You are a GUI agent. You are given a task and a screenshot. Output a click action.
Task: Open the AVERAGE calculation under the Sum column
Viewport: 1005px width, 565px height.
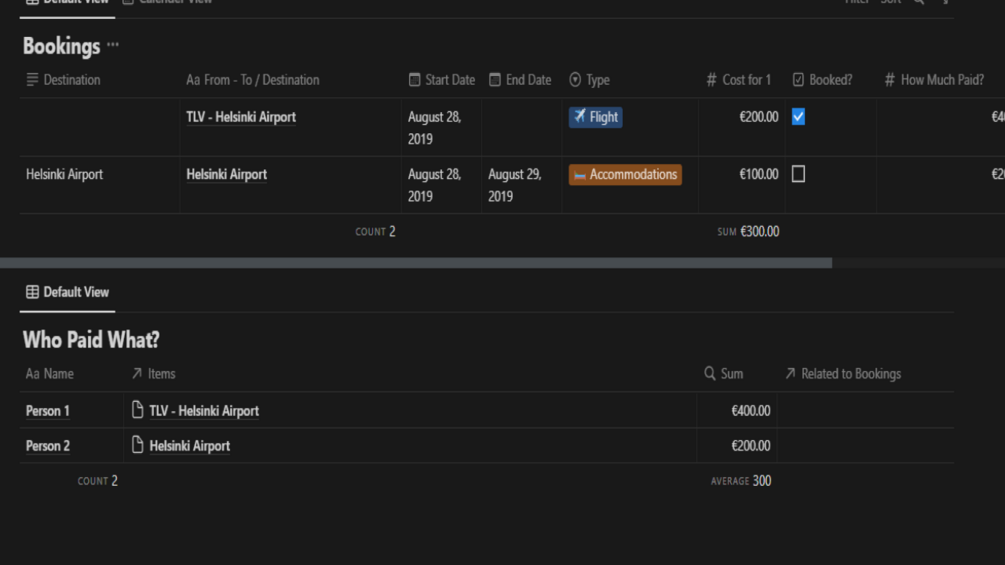741,481
